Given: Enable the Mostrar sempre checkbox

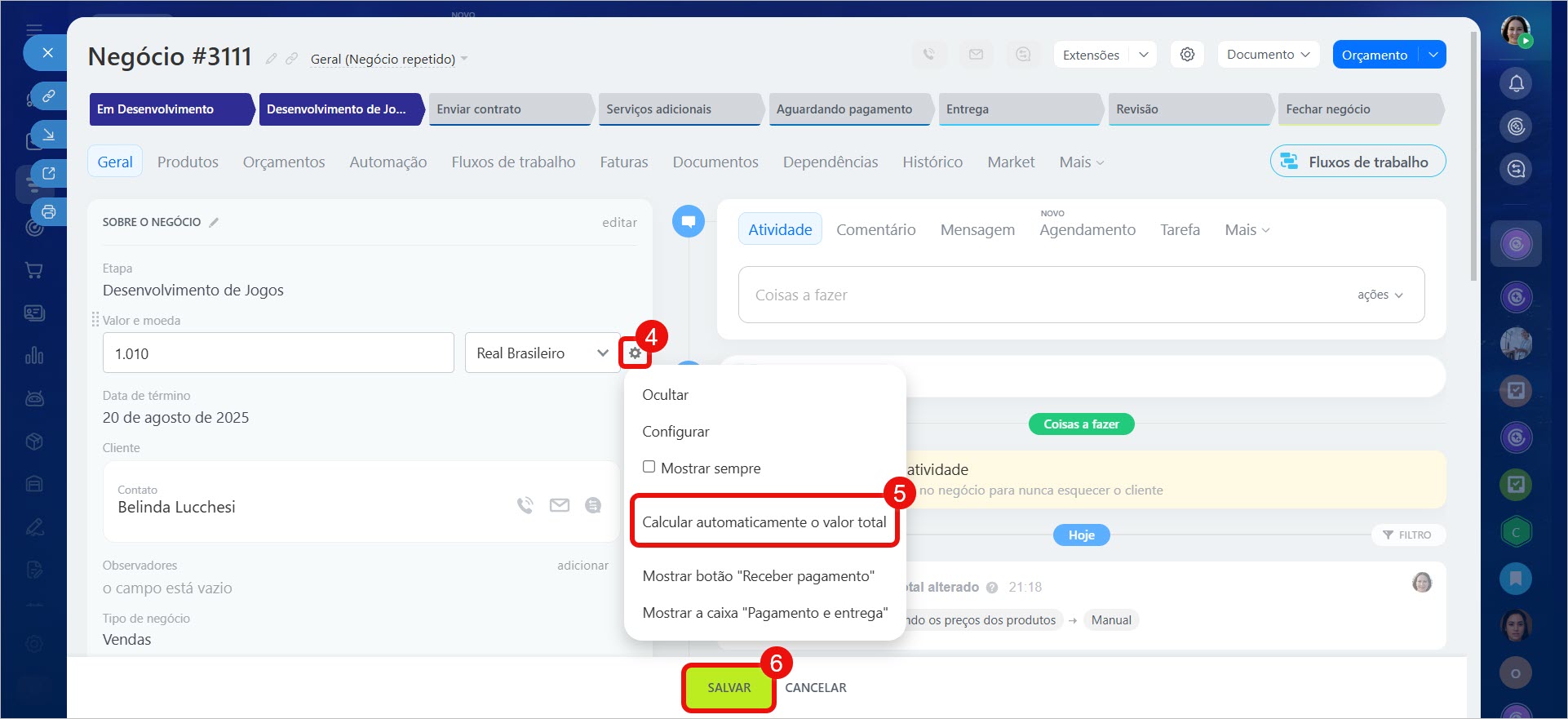Looking at the screenshot, I should (649, 468).
